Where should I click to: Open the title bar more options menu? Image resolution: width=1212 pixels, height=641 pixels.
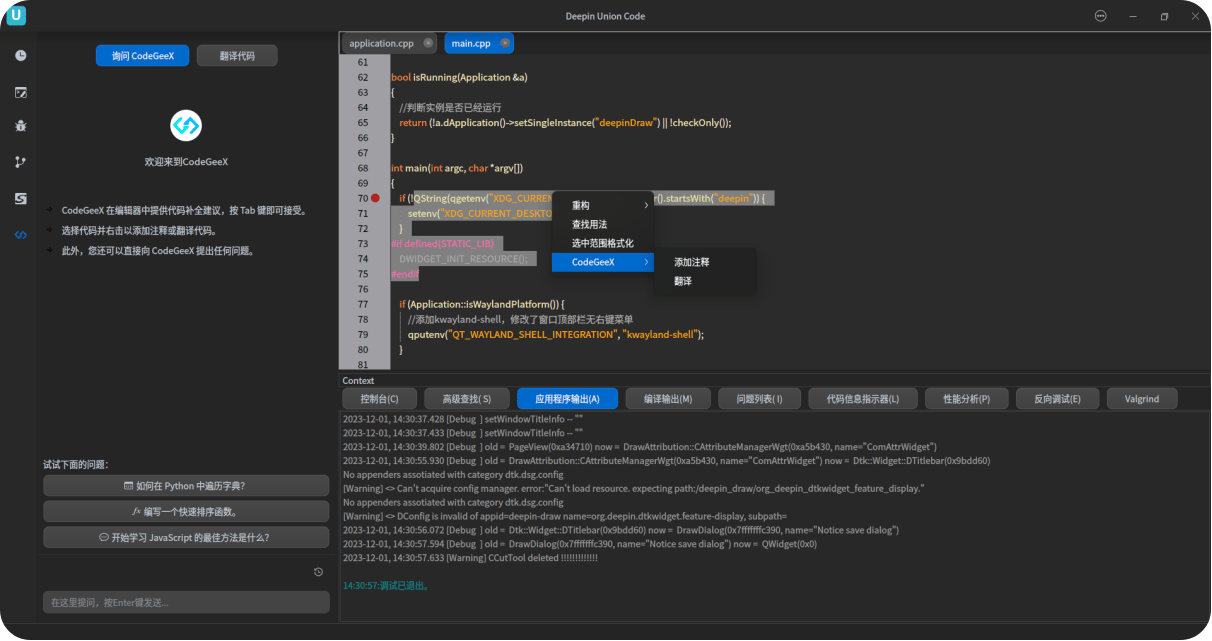coord(1101,16)
